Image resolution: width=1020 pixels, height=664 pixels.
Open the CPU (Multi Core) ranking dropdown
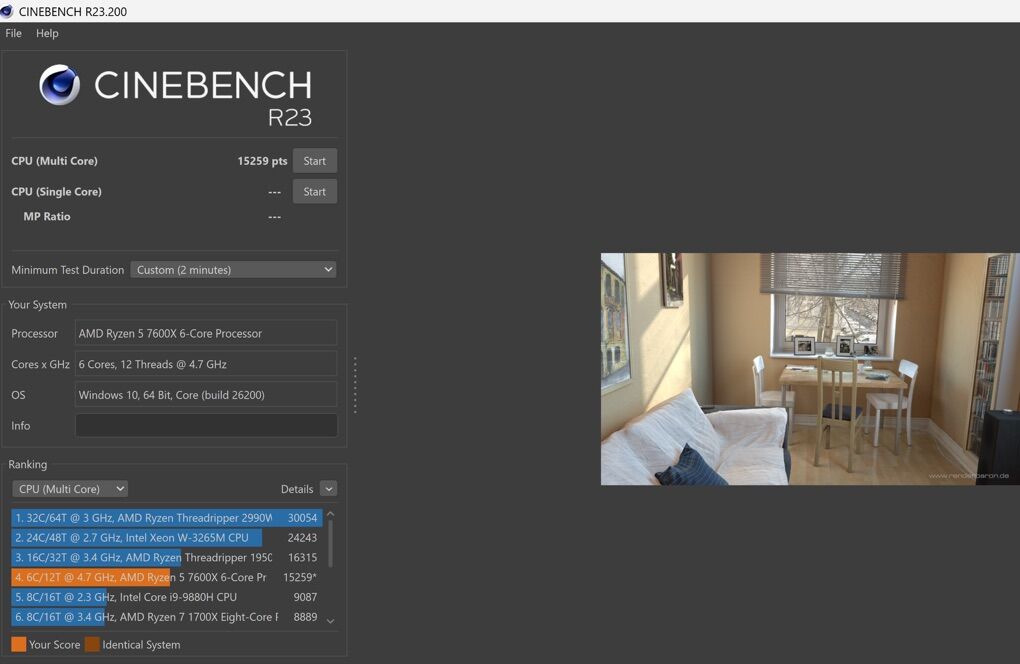70,489
